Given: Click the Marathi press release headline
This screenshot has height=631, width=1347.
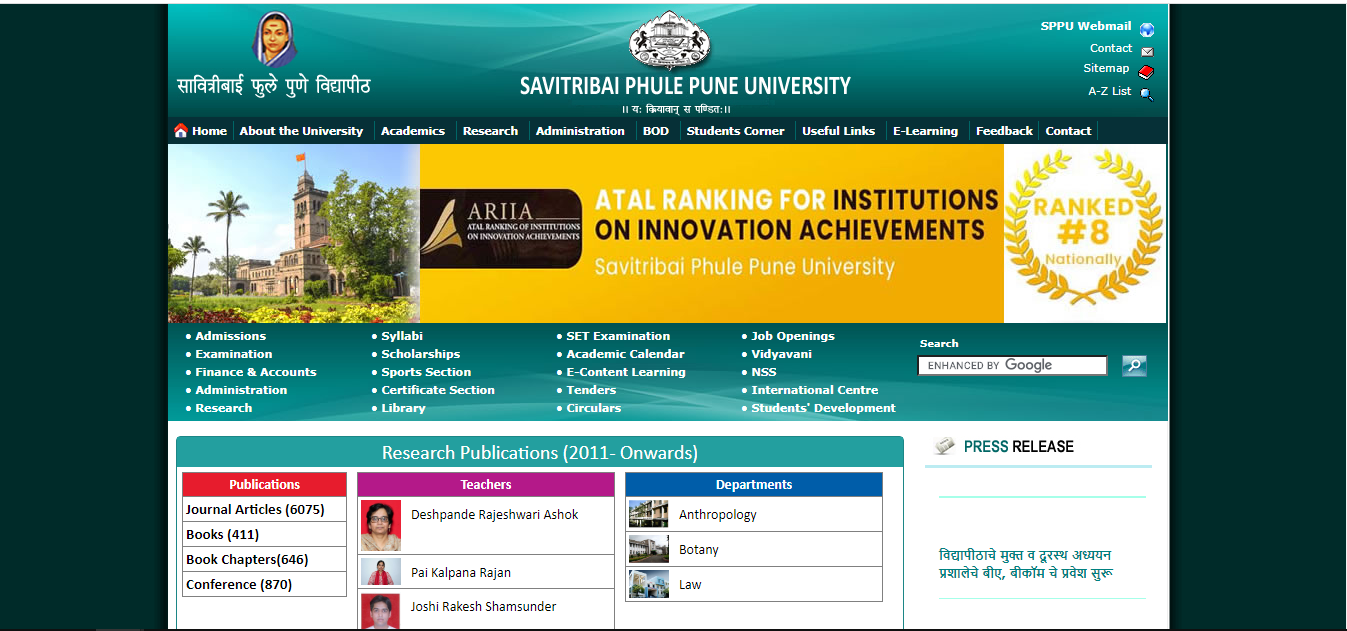Looking at the screenshot, I should [1027, 564].
